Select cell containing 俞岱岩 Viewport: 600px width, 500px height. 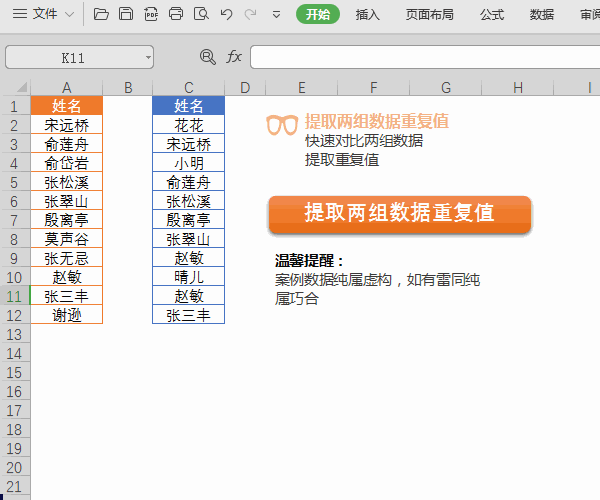click(x=67, y=163)
